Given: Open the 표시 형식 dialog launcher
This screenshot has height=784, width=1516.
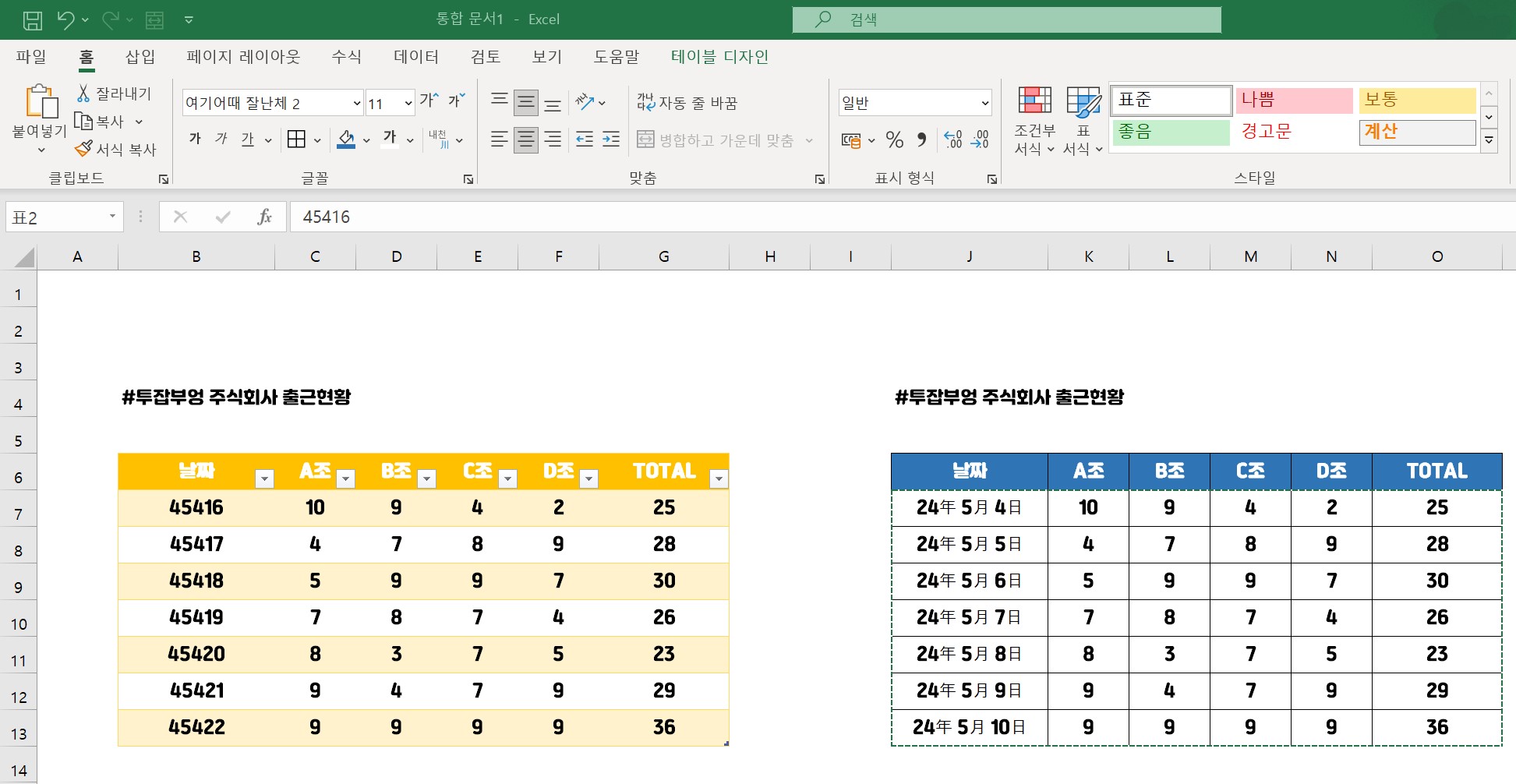Looking at the screenshot, I should [991, 179].
